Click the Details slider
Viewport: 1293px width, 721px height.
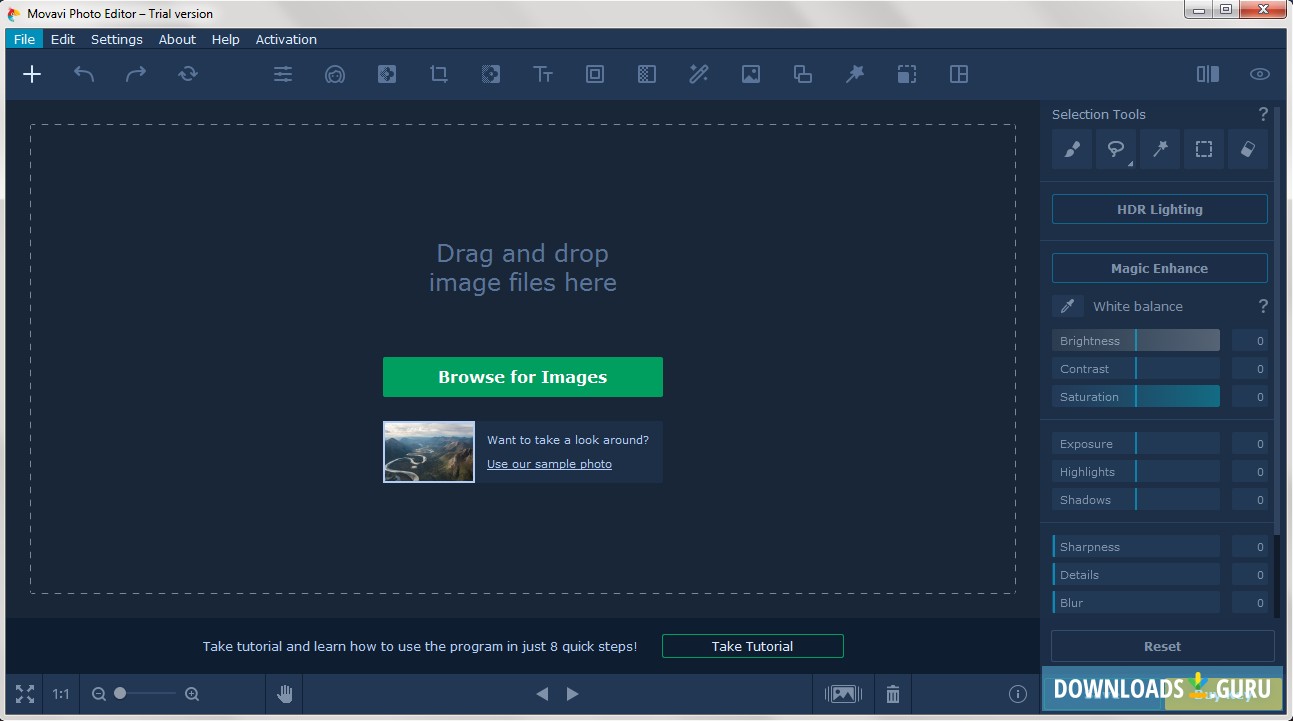pyautogui.click(x=1136, y=575)
